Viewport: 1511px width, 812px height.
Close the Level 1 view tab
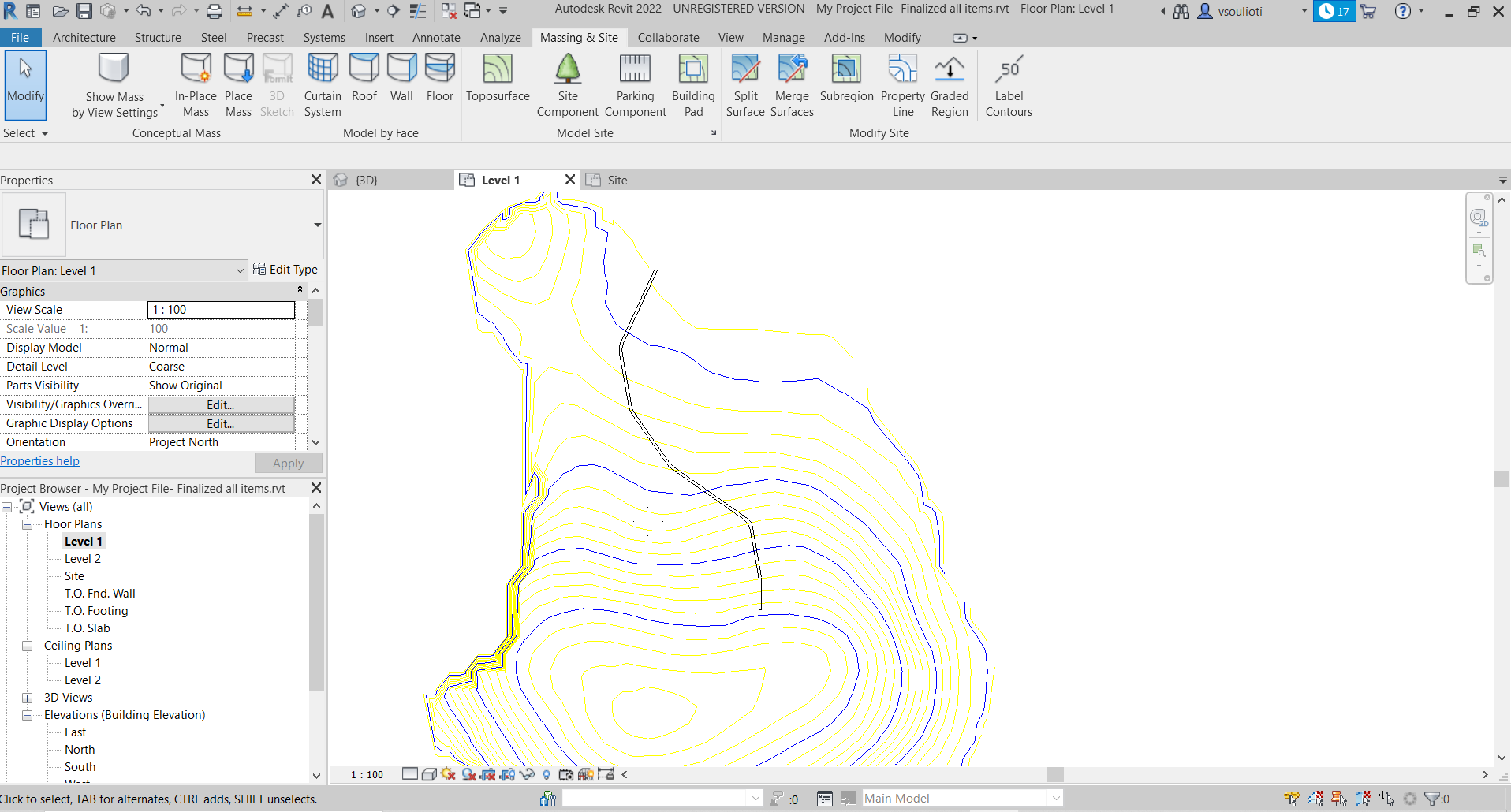click(570, 180)
